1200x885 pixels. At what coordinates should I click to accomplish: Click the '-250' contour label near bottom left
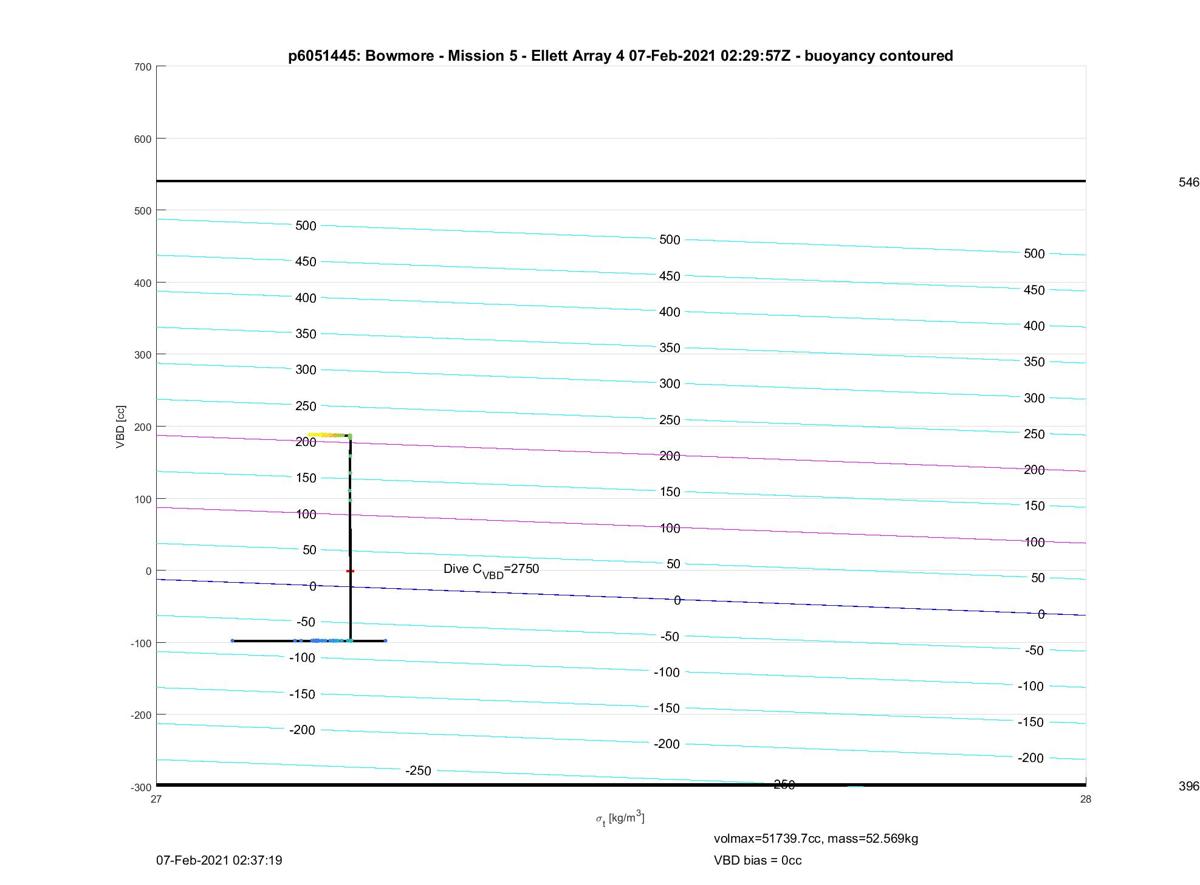tap(418, 771)
